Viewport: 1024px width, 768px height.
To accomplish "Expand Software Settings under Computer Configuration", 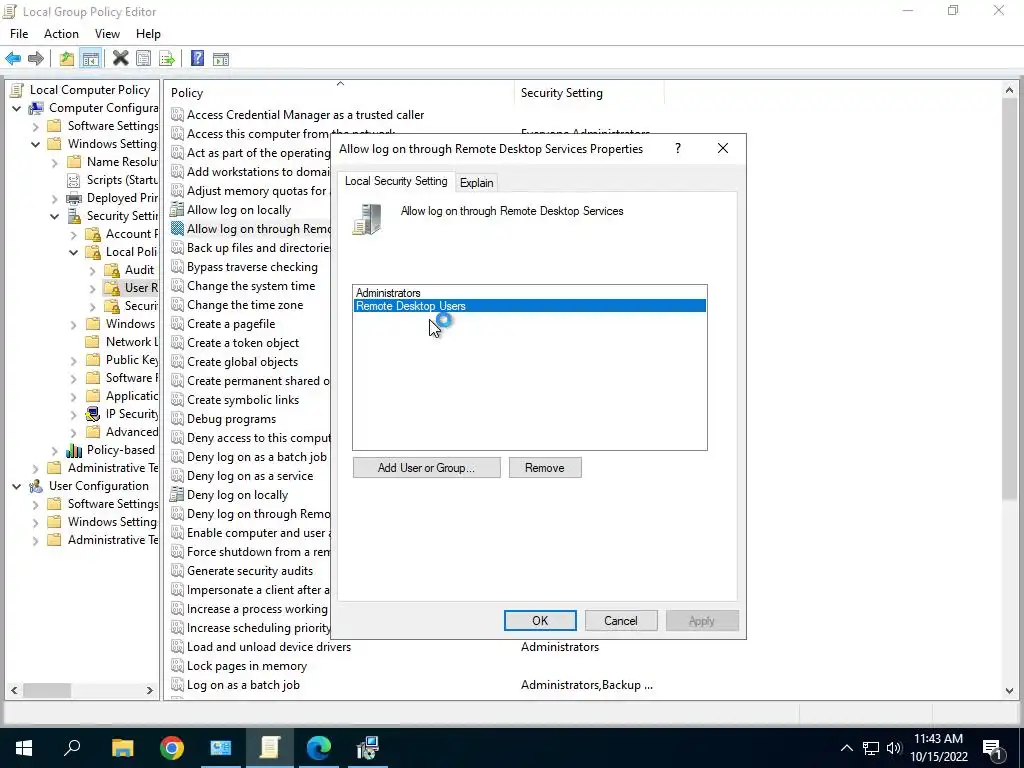I will (x=36, y=126).
